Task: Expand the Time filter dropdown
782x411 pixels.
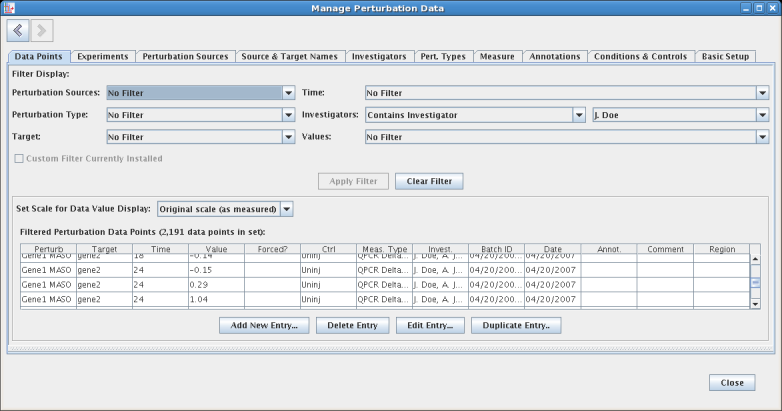Action: tap(762, 93)
